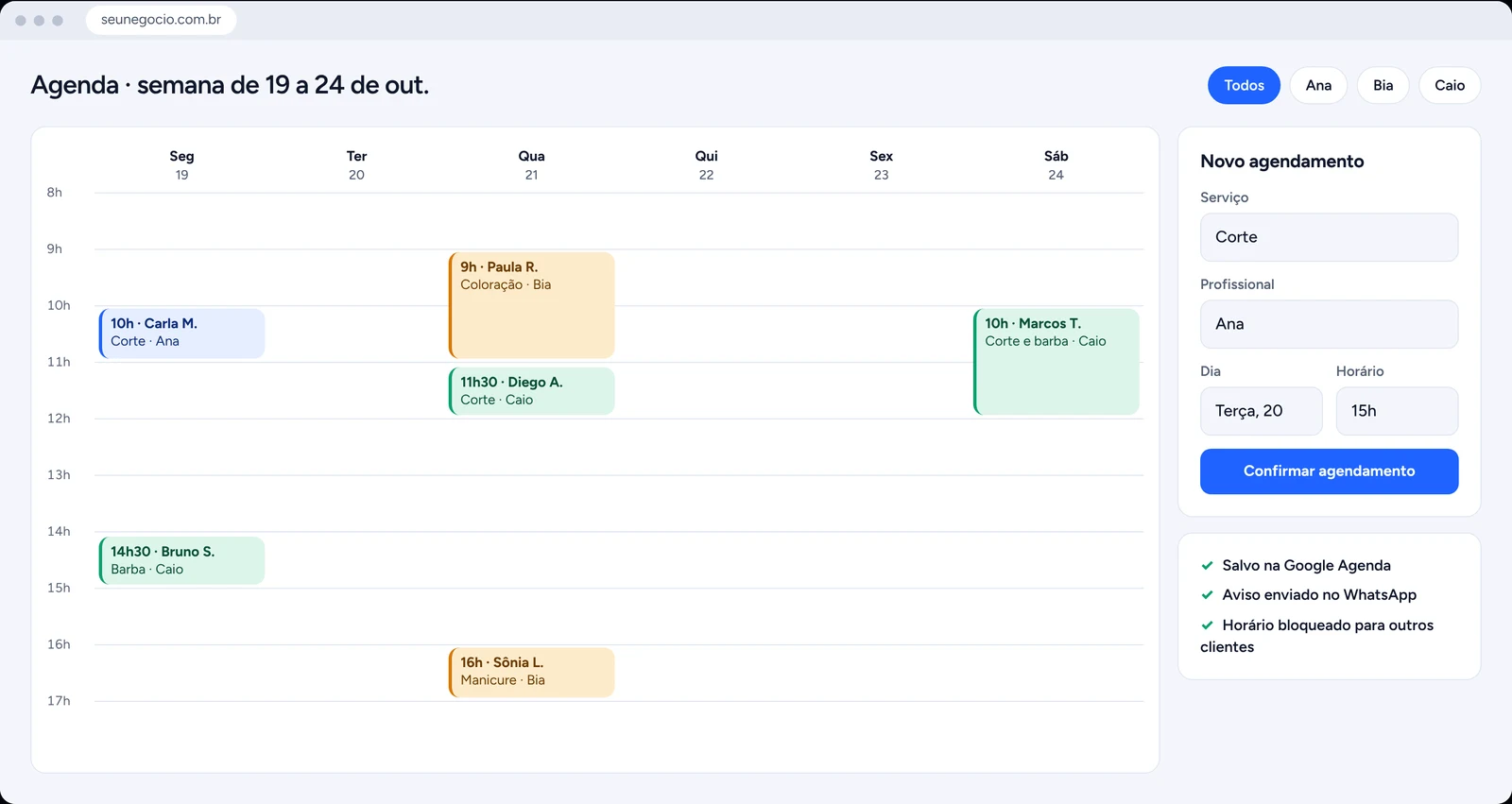Click the checkmark next to Aviso enviado no WhatsApp
Screen dimensions: 1512x804
tap(1207, 595)
